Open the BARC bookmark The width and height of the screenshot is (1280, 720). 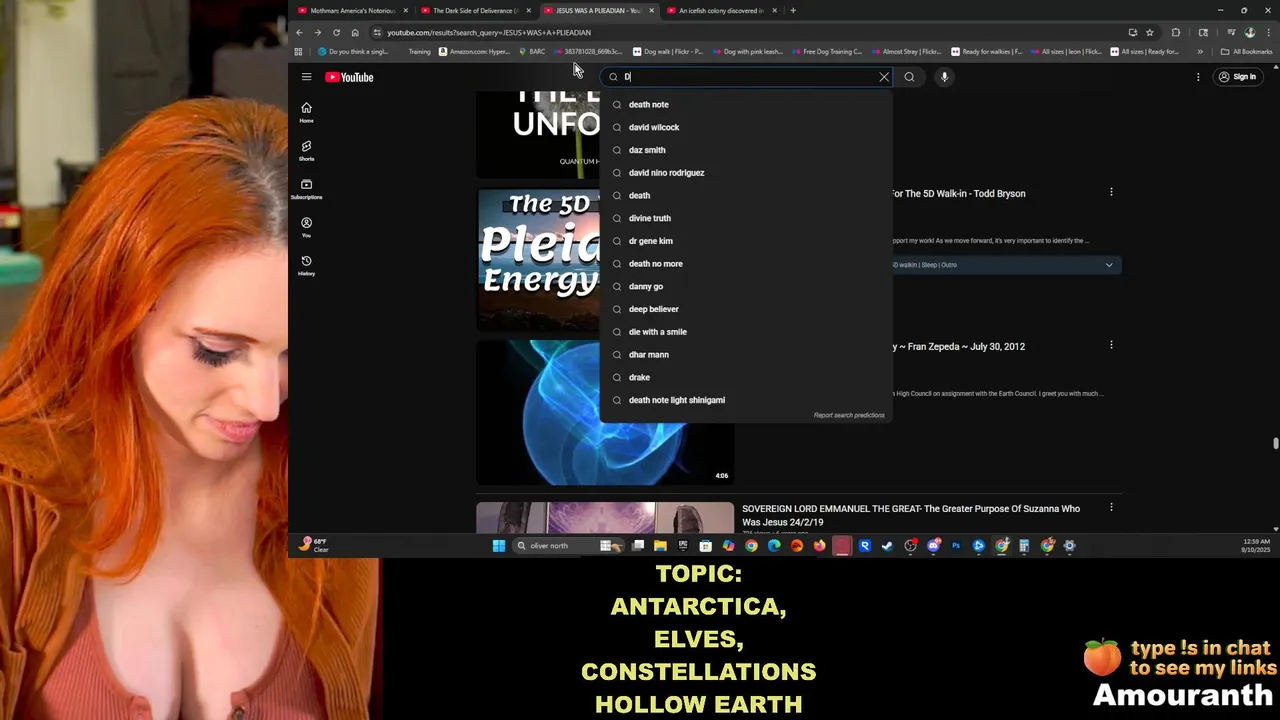[532, 52]
